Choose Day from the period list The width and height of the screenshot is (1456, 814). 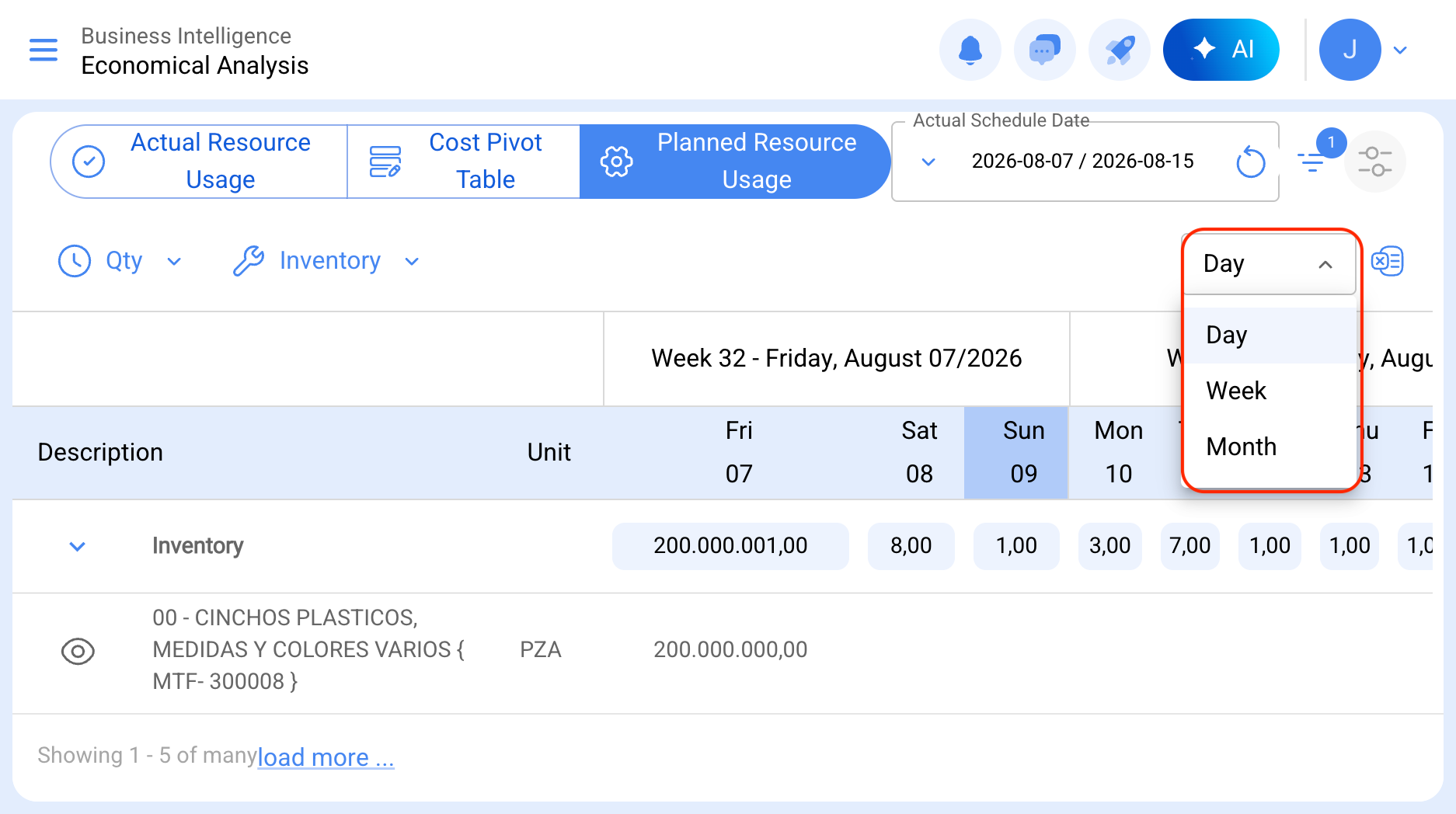1269,335
